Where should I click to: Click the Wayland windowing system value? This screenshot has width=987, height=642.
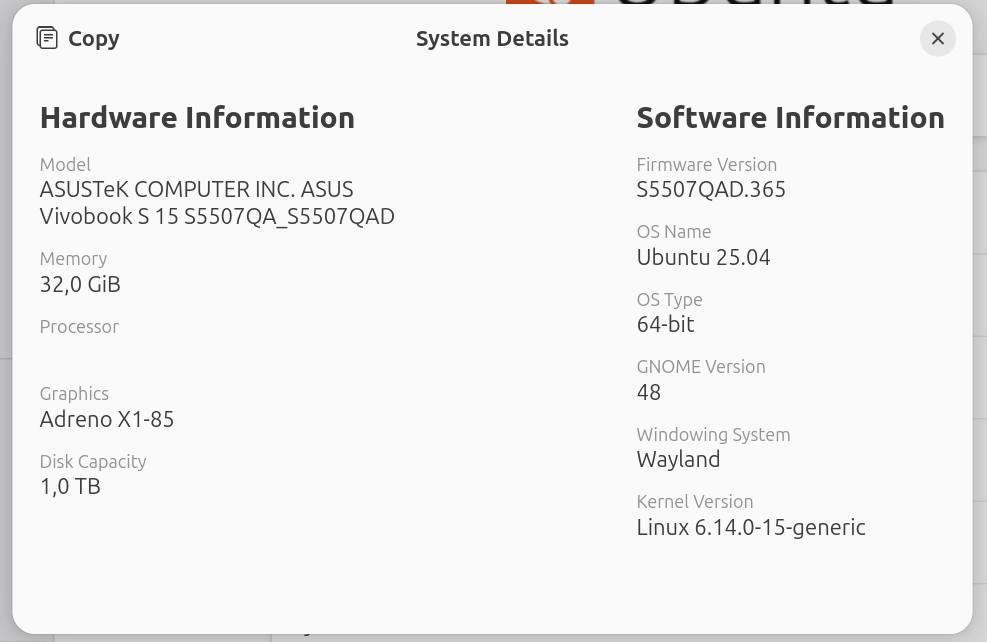point(678,459)
